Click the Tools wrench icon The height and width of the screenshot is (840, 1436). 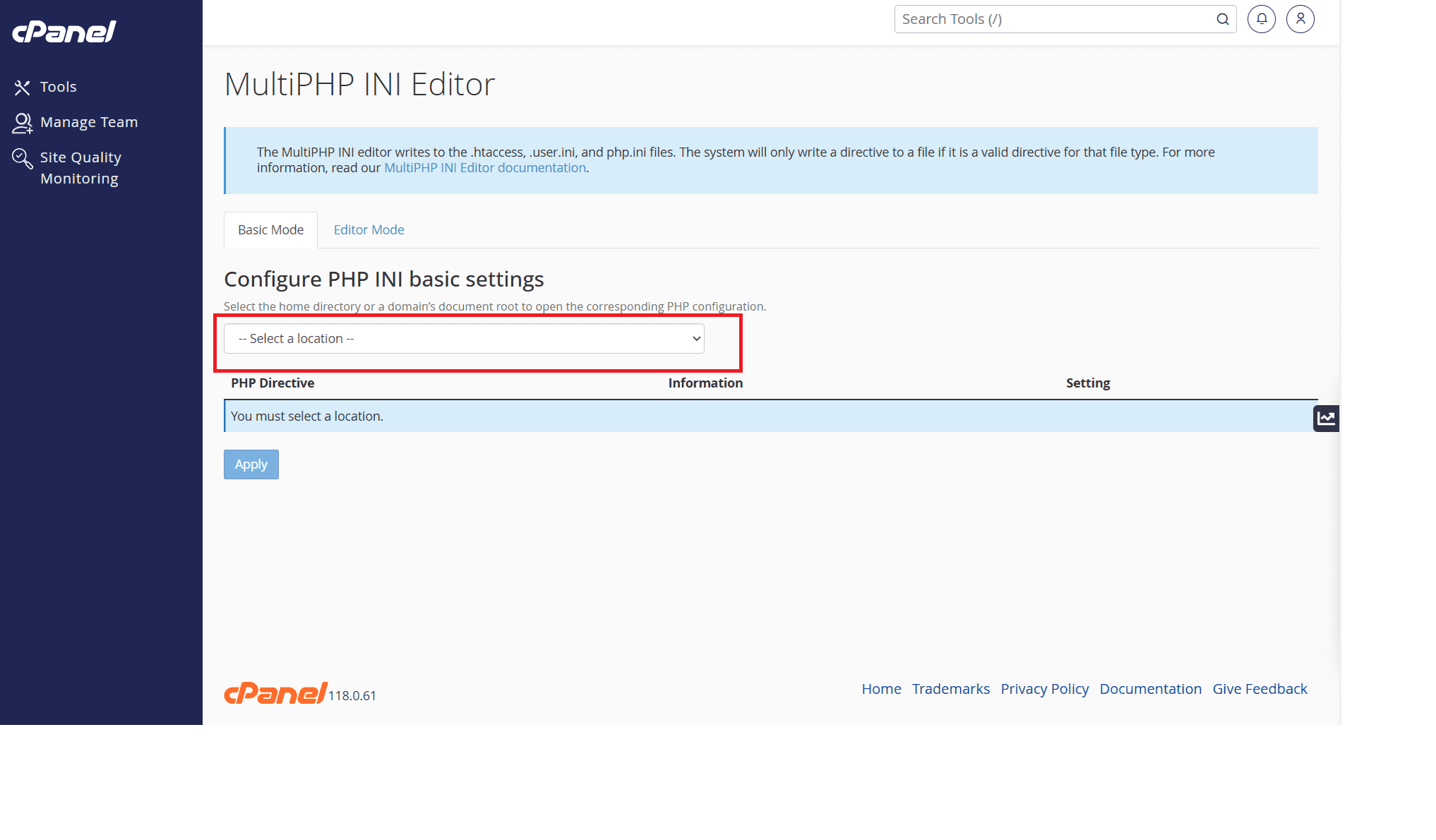pos(22,88)
